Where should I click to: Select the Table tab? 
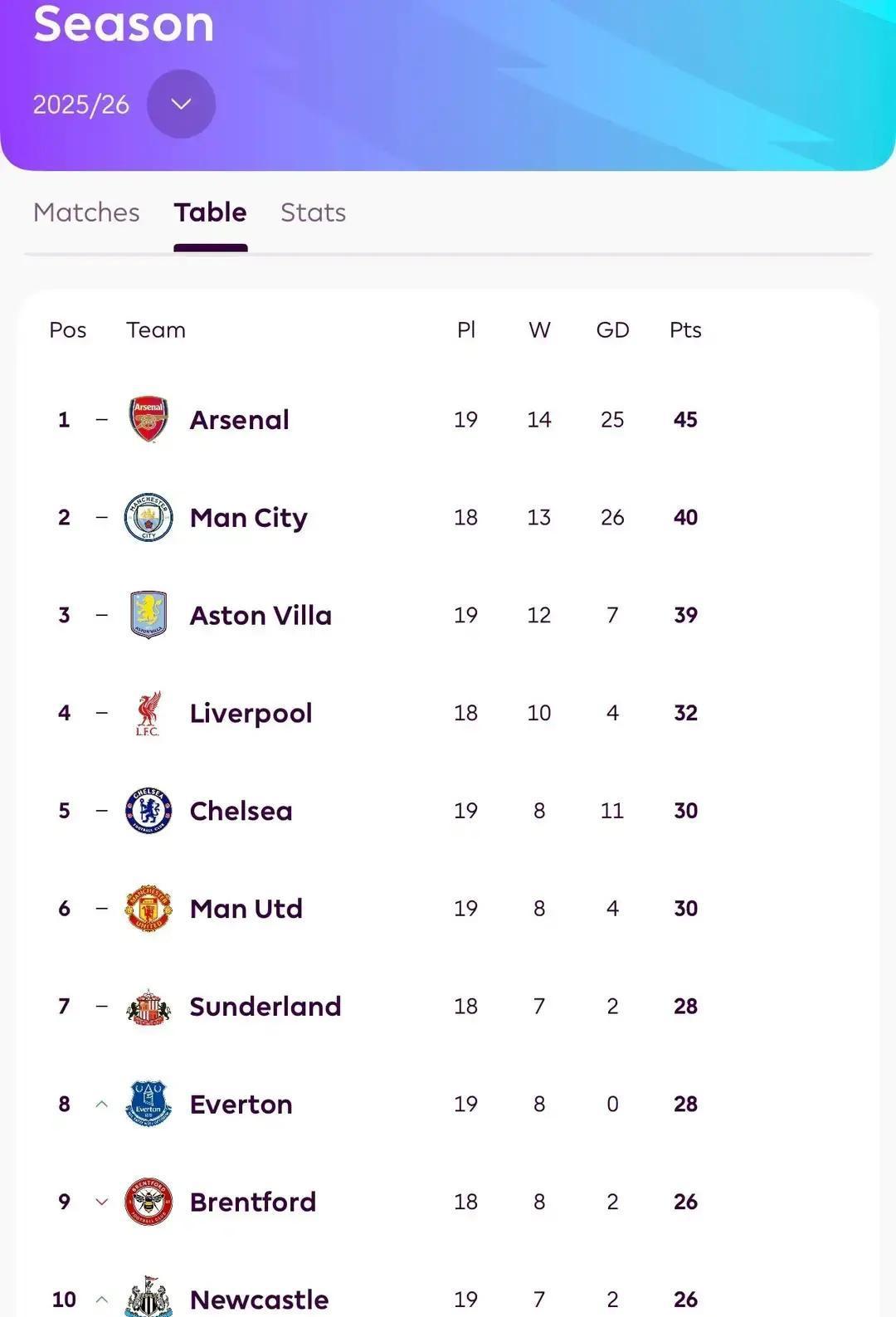click(x=210, y=212)
